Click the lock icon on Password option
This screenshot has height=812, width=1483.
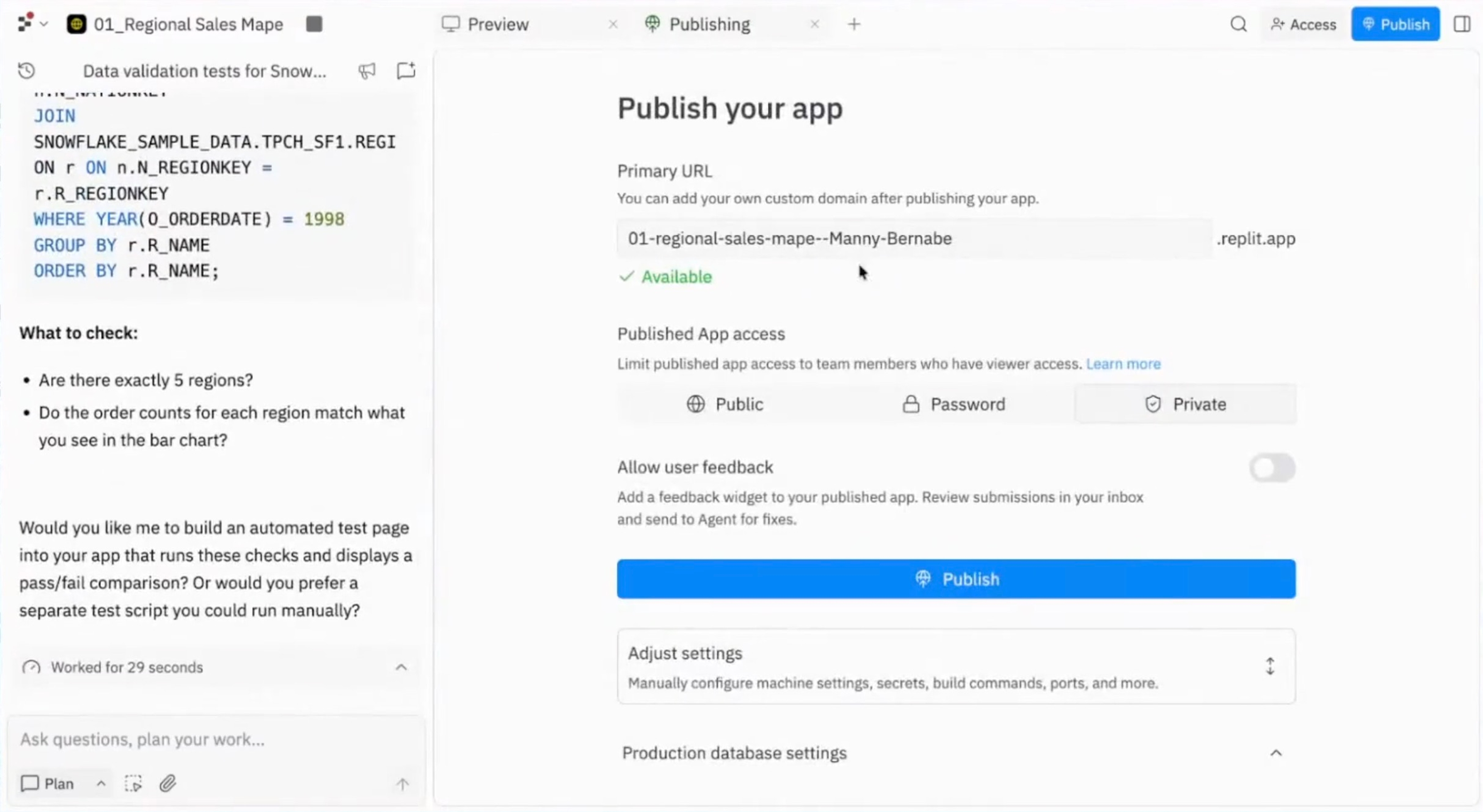911,404
